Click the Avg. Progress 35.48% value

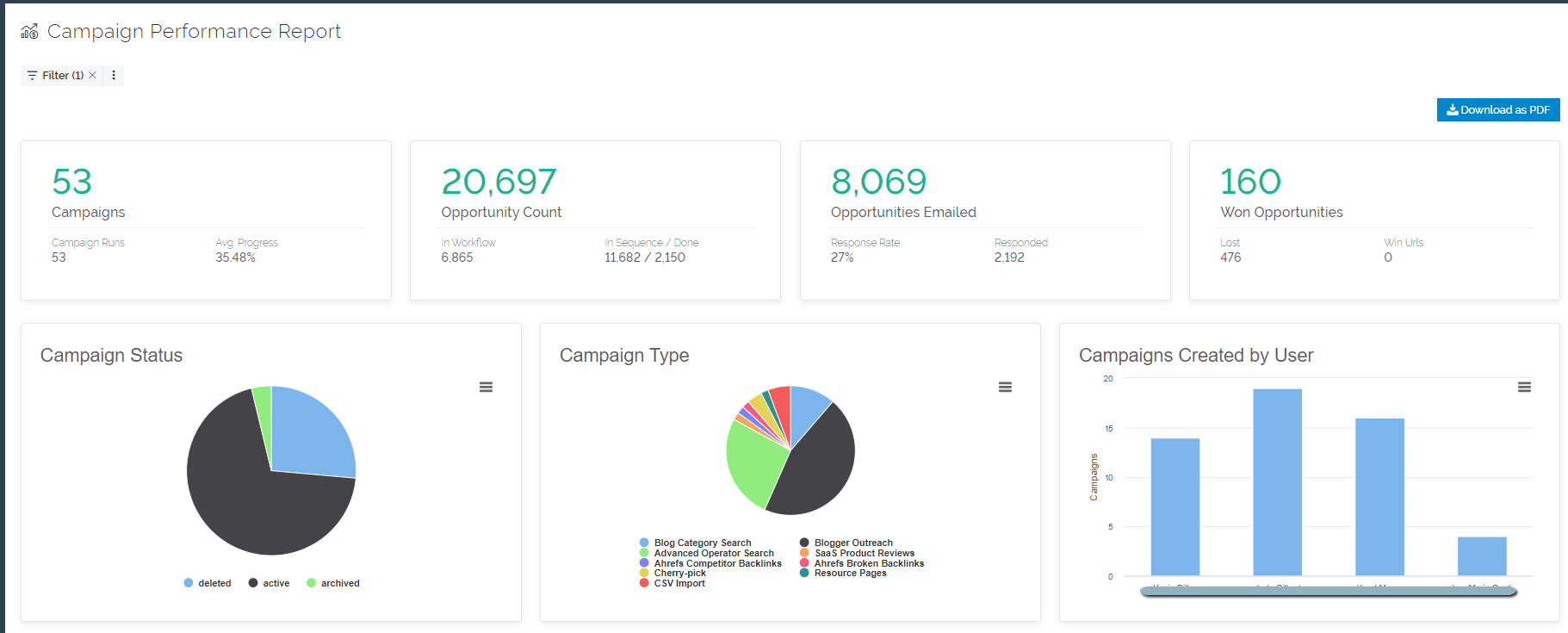pyautogui.click(x=235, y=258)
